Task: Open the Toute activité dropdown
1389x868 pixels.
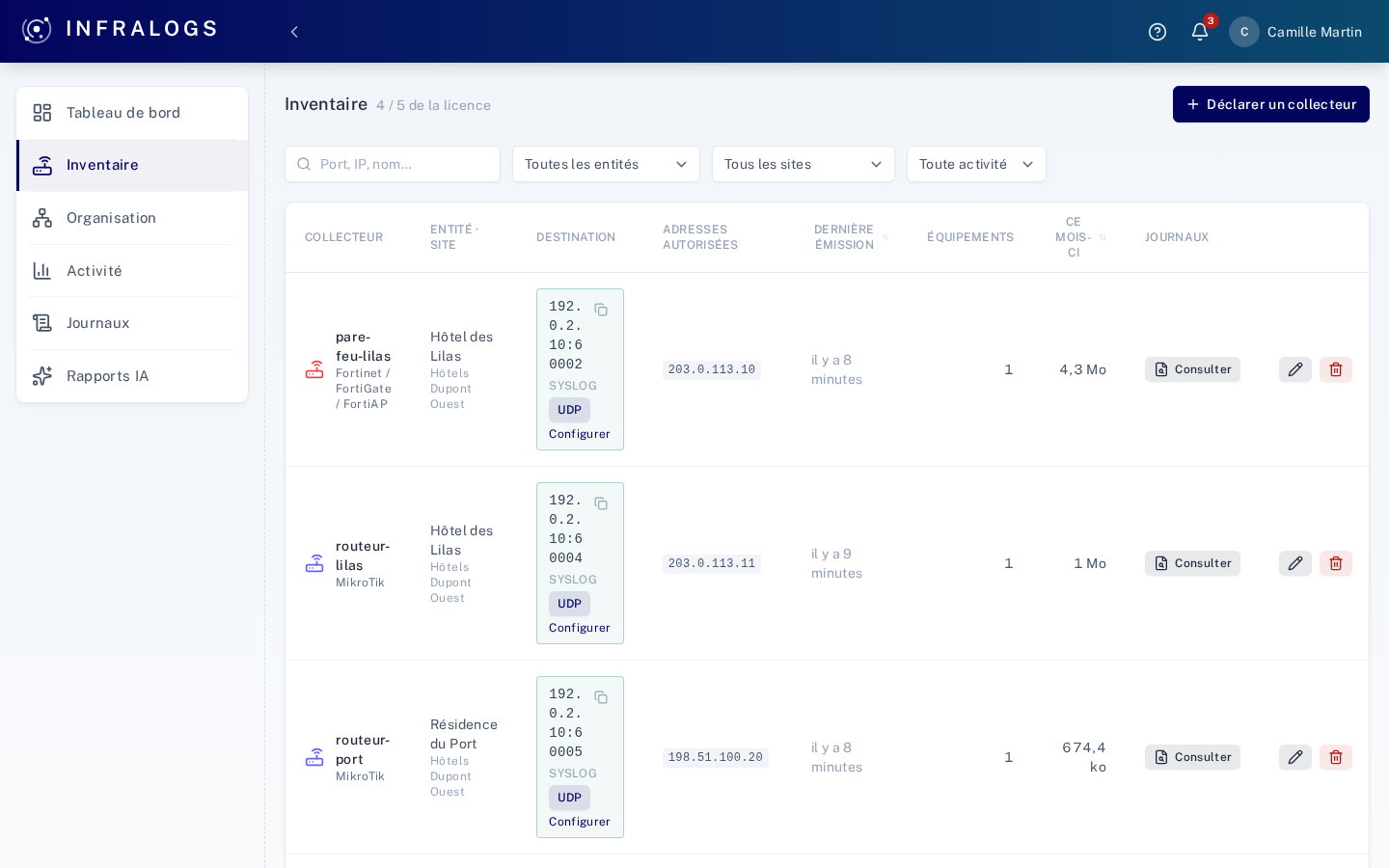Action: 976,164
